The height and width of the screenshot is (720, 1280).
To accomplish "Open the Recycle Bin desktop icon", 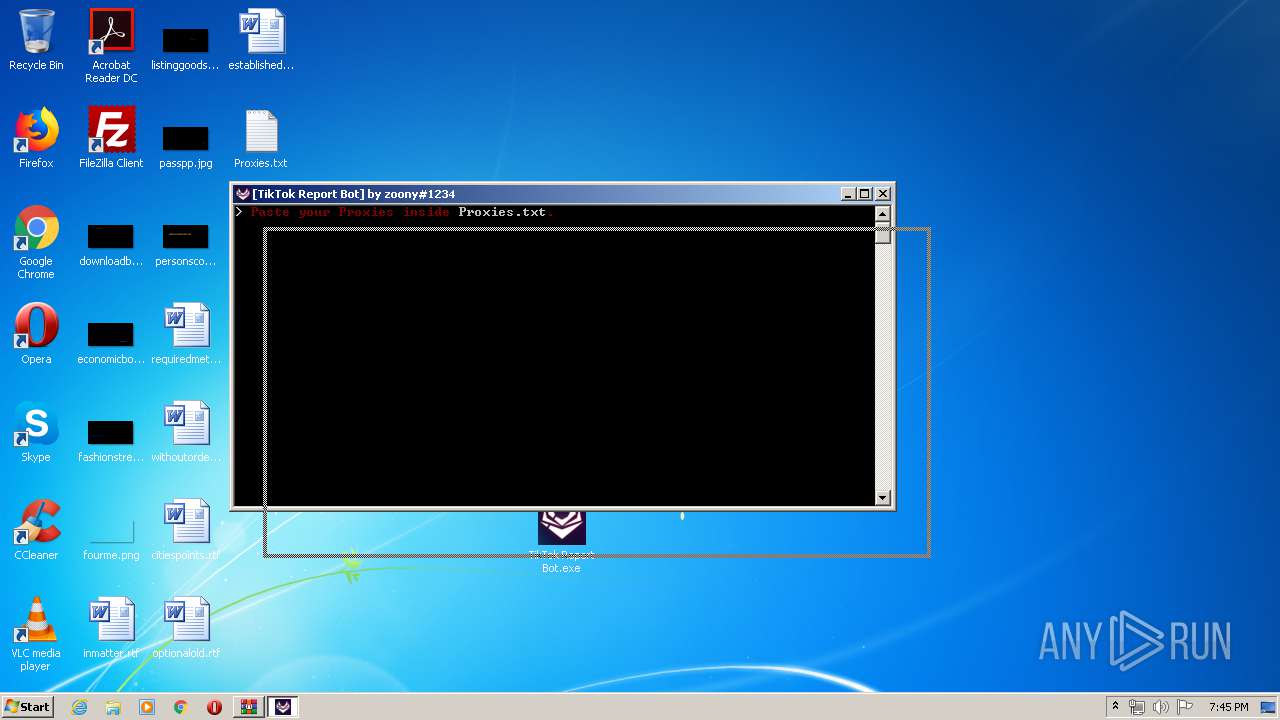I will point(36,40).
